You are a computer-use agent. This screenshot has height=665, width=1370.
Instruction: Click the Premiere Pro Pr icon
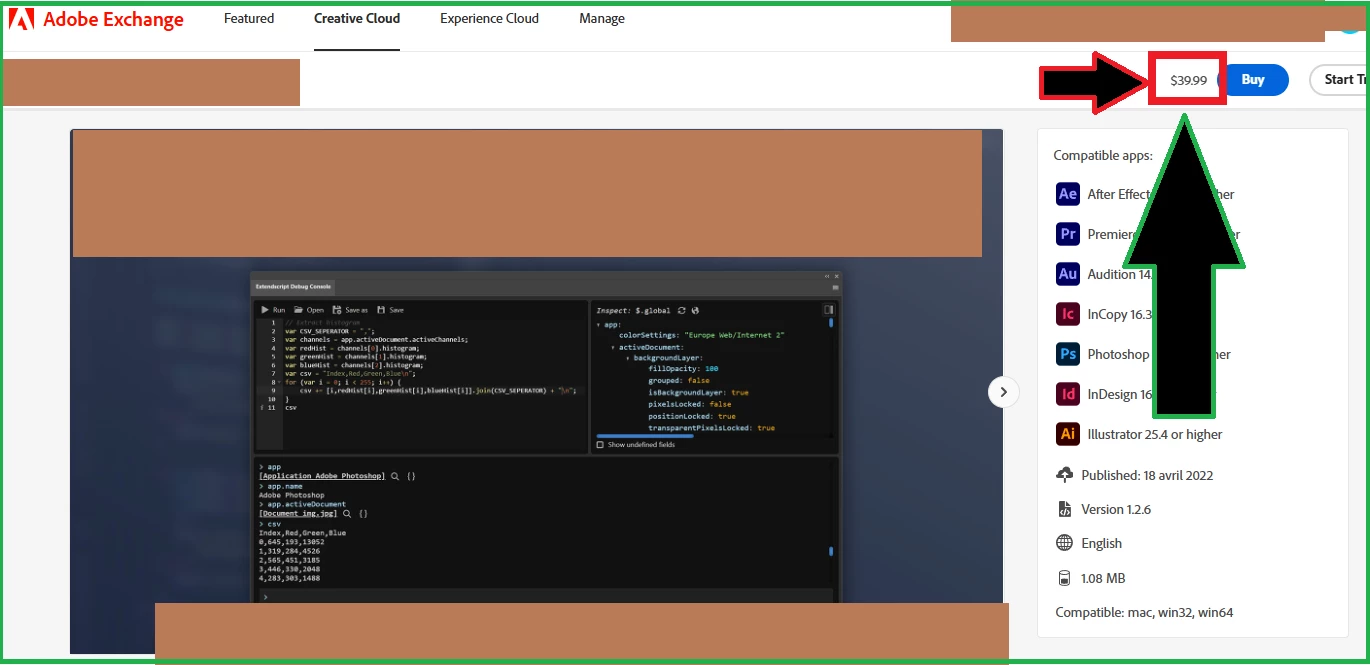(1068, 234)
